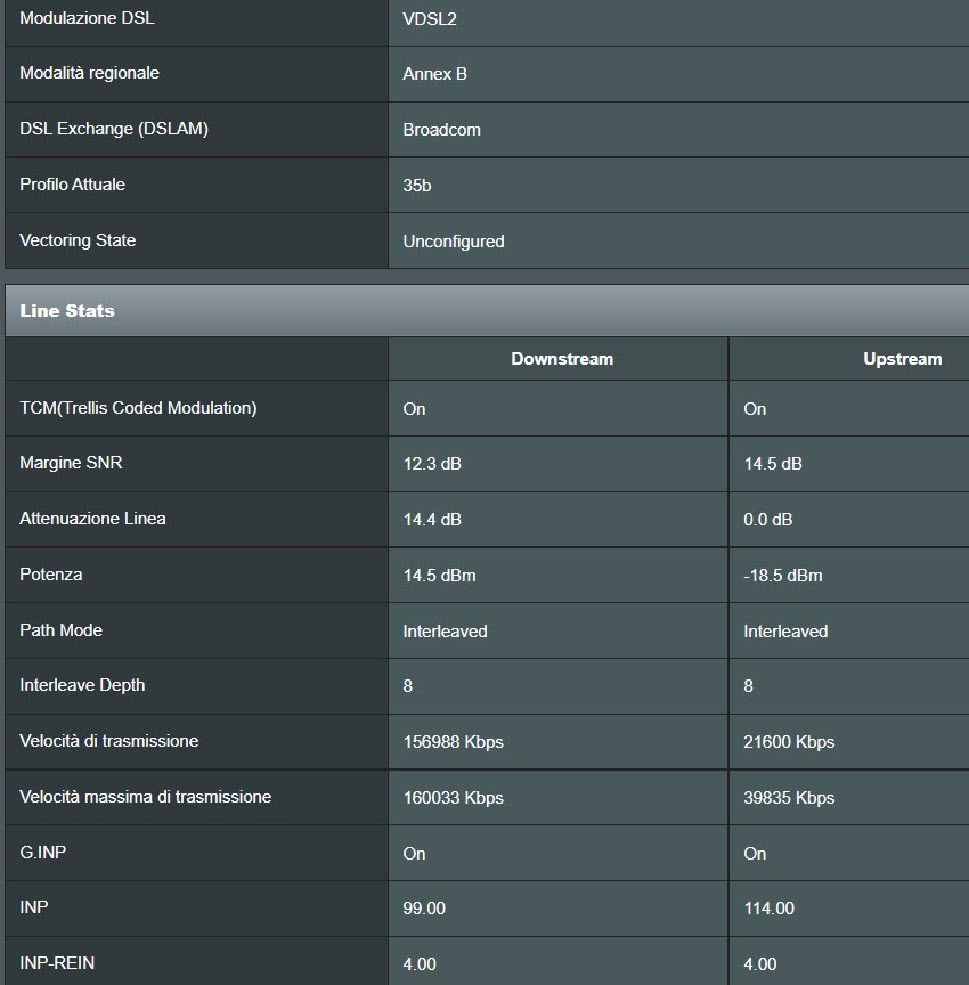Click the DSL Exchange (DSLAM) label

[114, 129]
